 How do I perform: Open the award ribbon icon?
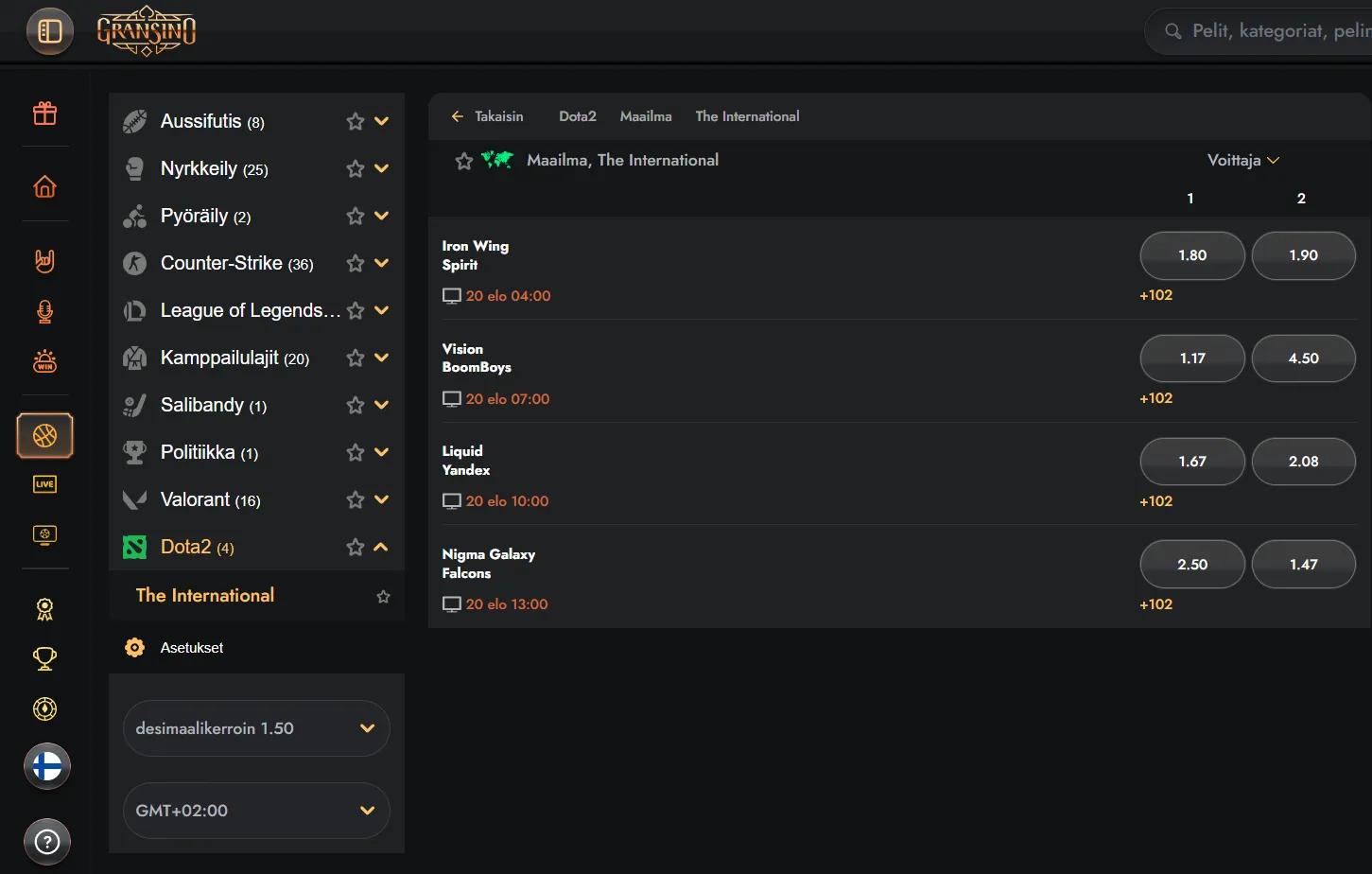tap(45, 609)
